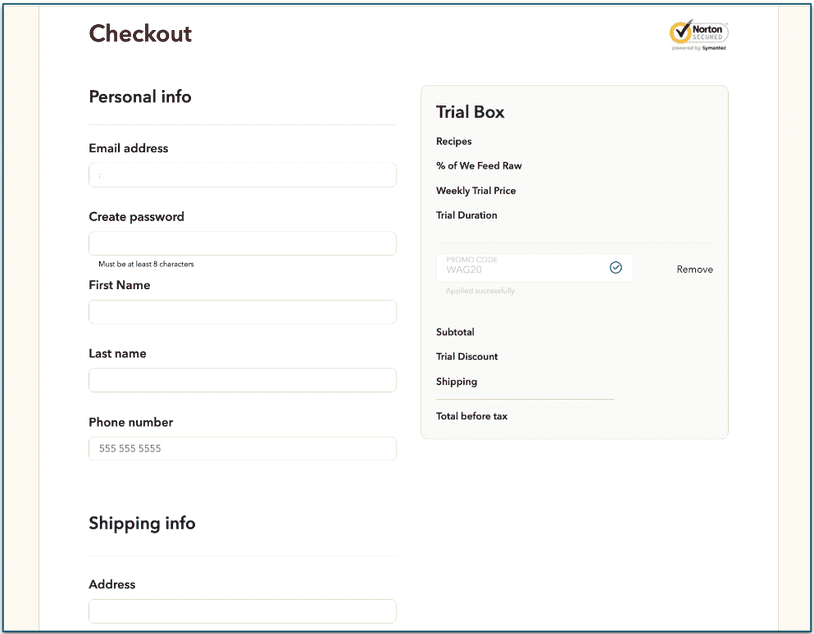This screenshot has width=814, height=634.
Task: Click the powered by Symantec logo text
Action: (x=698, y=49)
